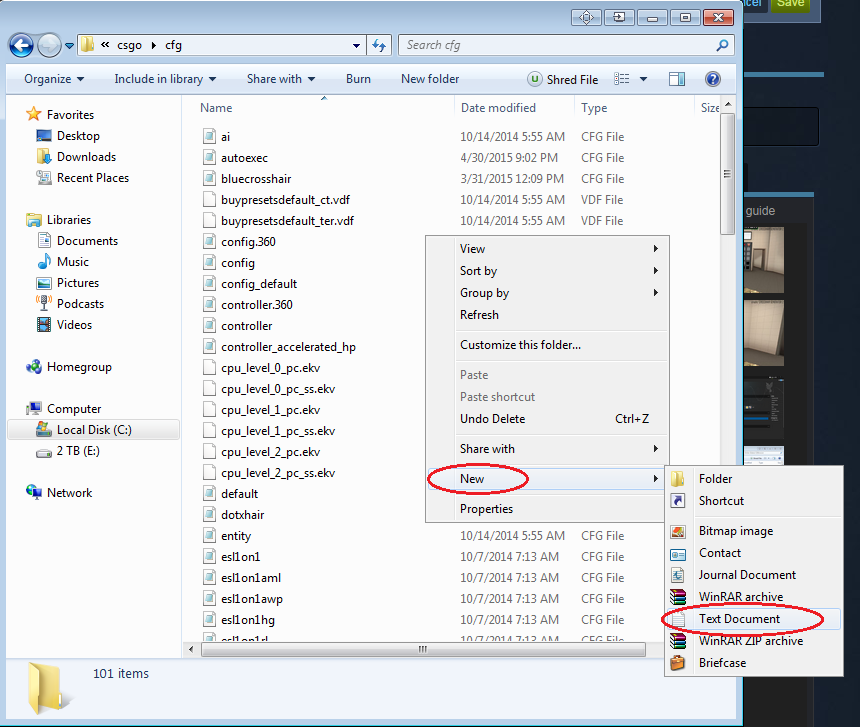
Task: Create a new Shortcut from submenu
Action: pos(754,501)
